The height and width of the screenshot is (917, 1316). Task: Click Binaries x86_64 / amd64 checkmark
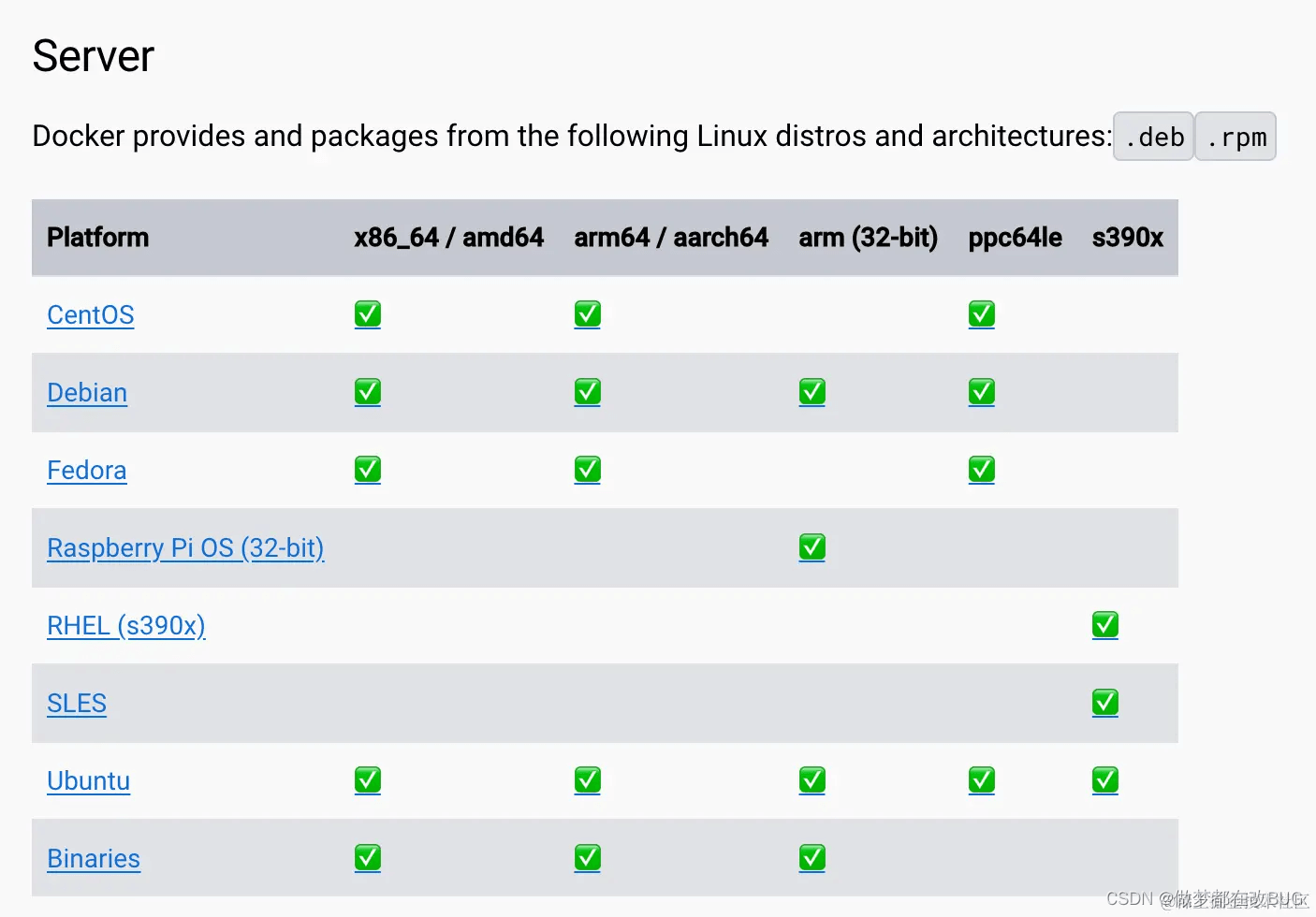click(368, 858)
